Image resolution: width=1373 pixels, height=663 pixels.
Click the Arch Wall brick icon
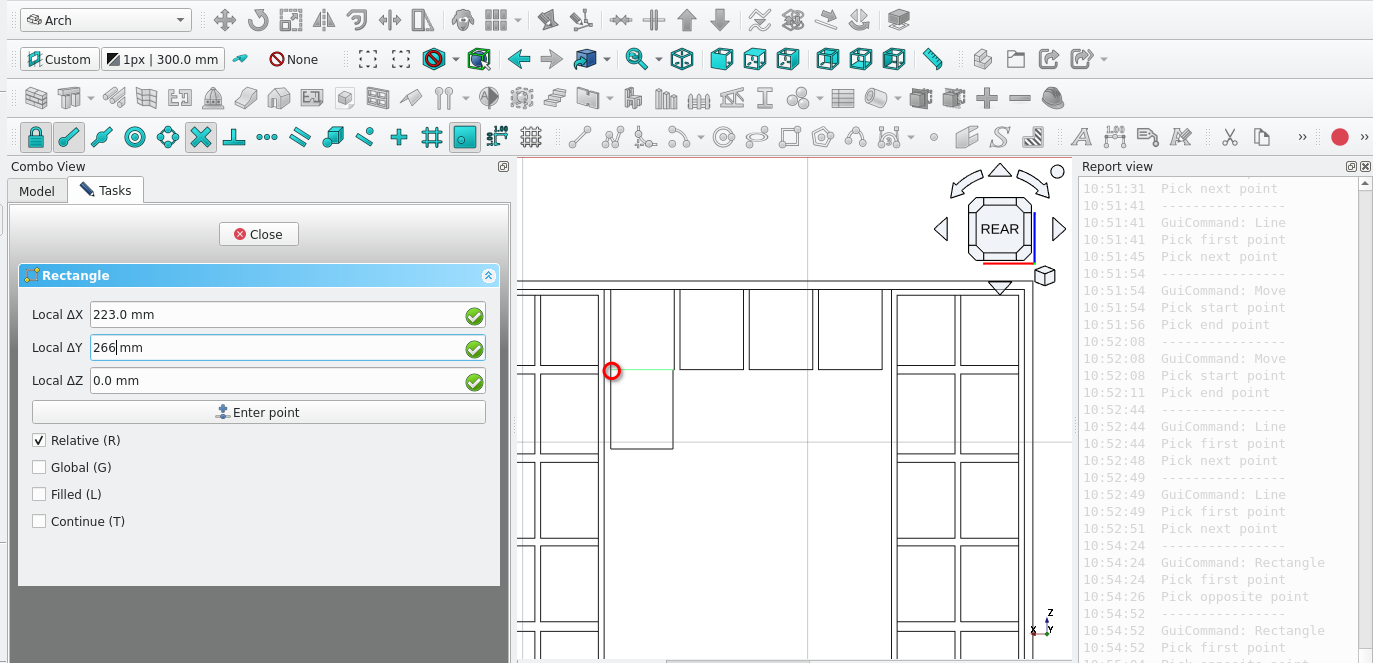pyautogui.click(x=36, y=98)
